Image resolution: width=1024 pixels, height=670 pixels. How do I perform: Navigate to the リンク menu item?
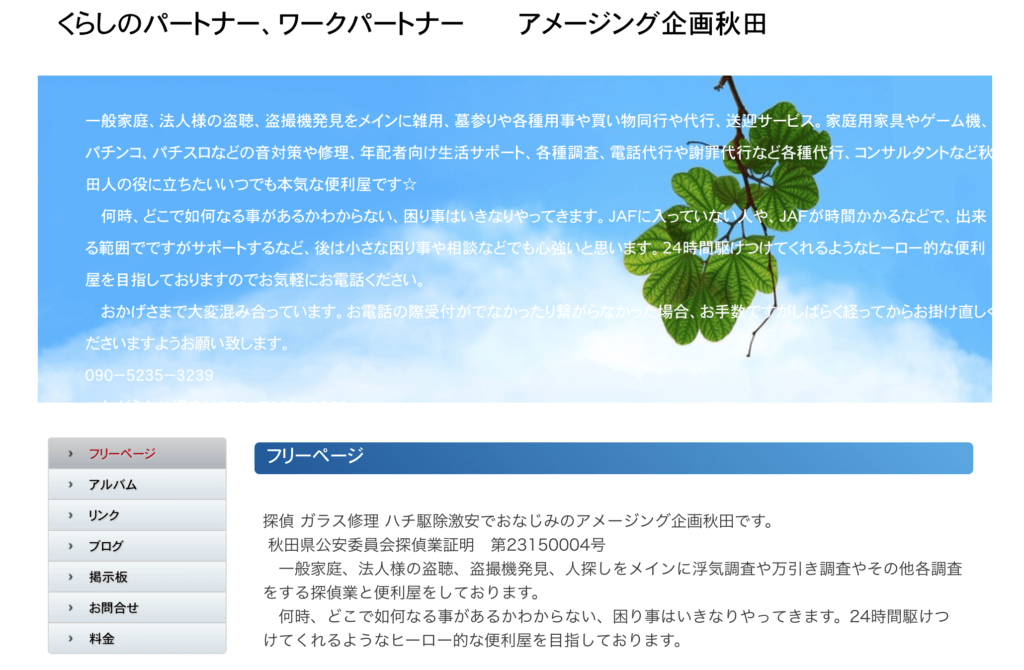107,515
